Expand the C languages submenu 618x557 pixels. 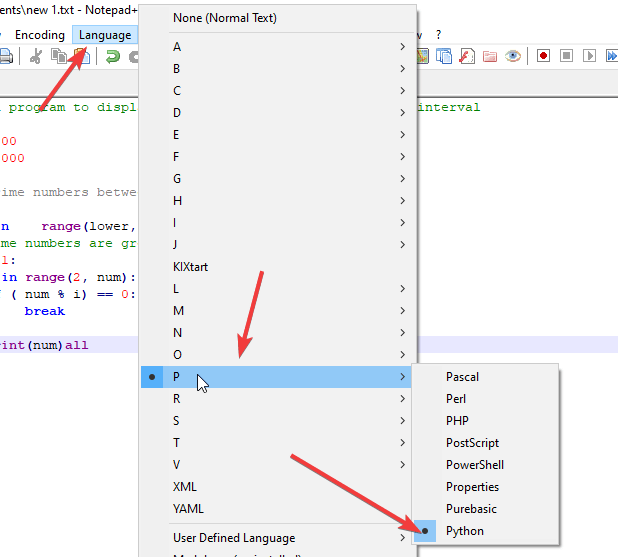pos(278,91)
